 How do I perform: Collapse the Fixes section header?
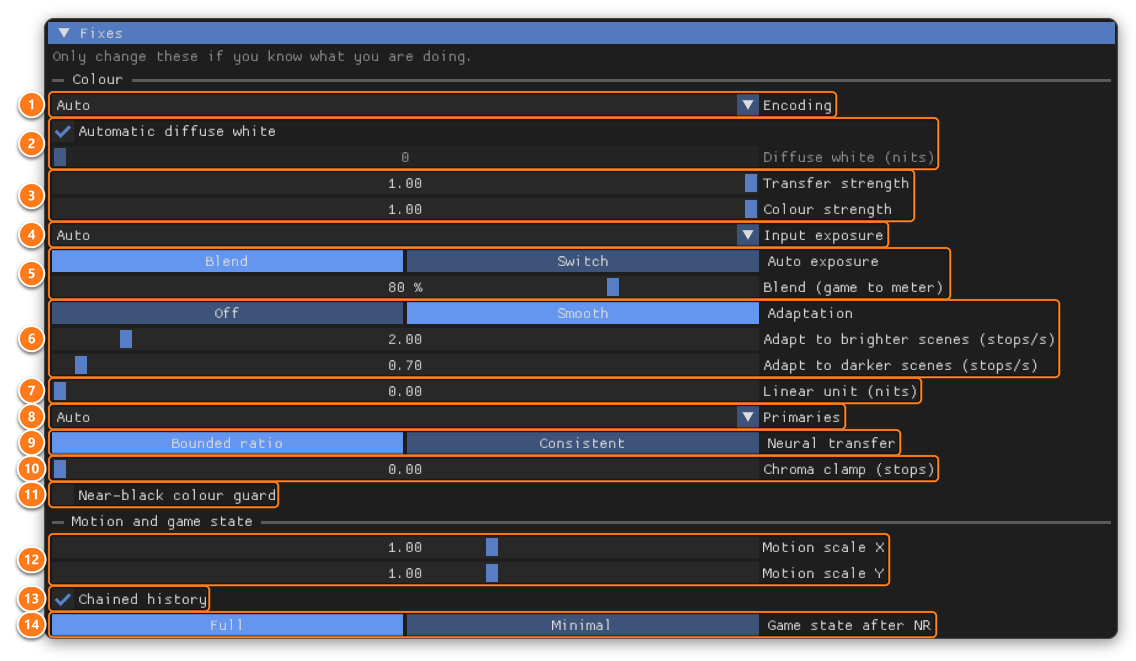click(581, 33)
